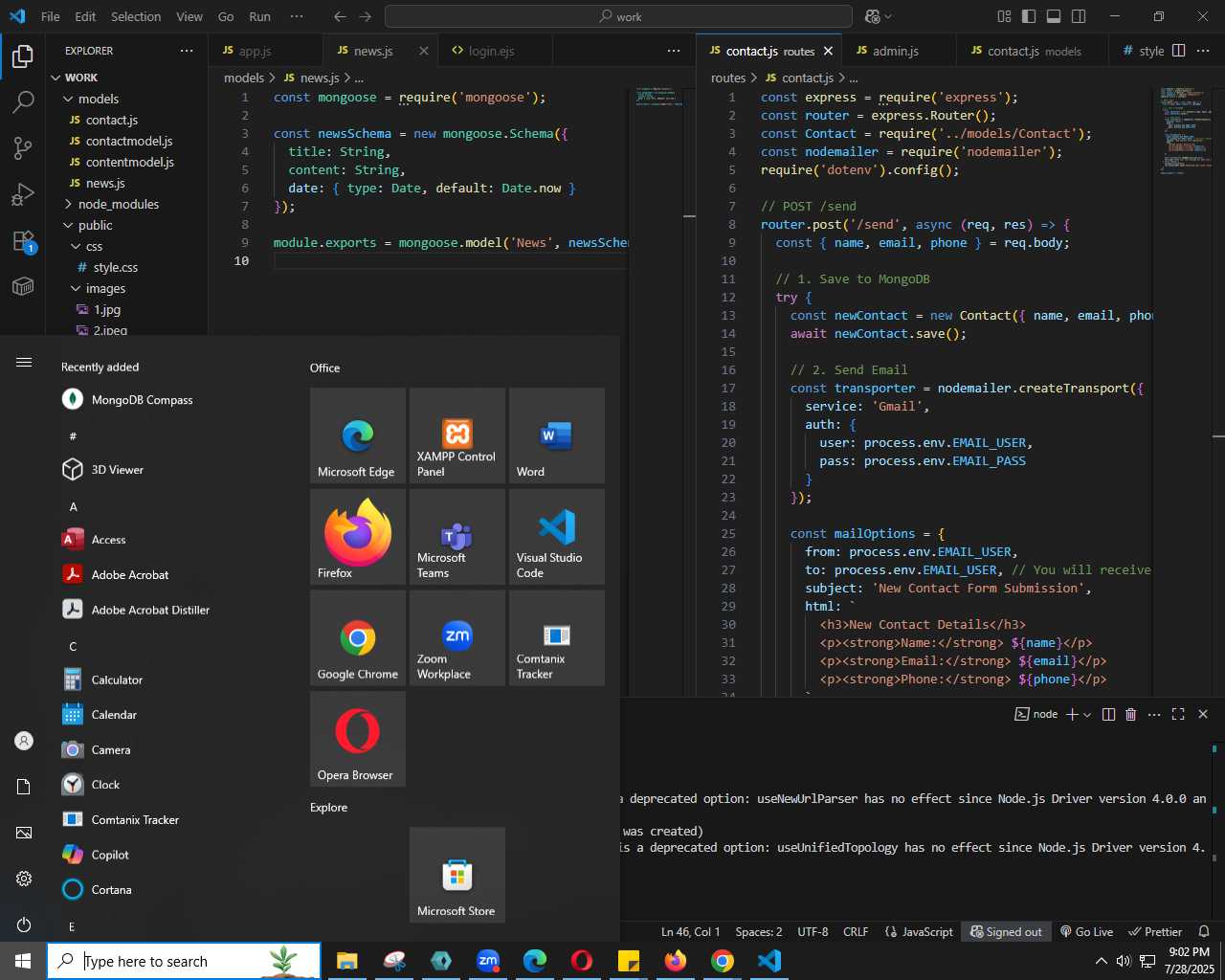Open Explorer views and more actions menu
Screen dimensions: 1225x980
click(187, 51)
